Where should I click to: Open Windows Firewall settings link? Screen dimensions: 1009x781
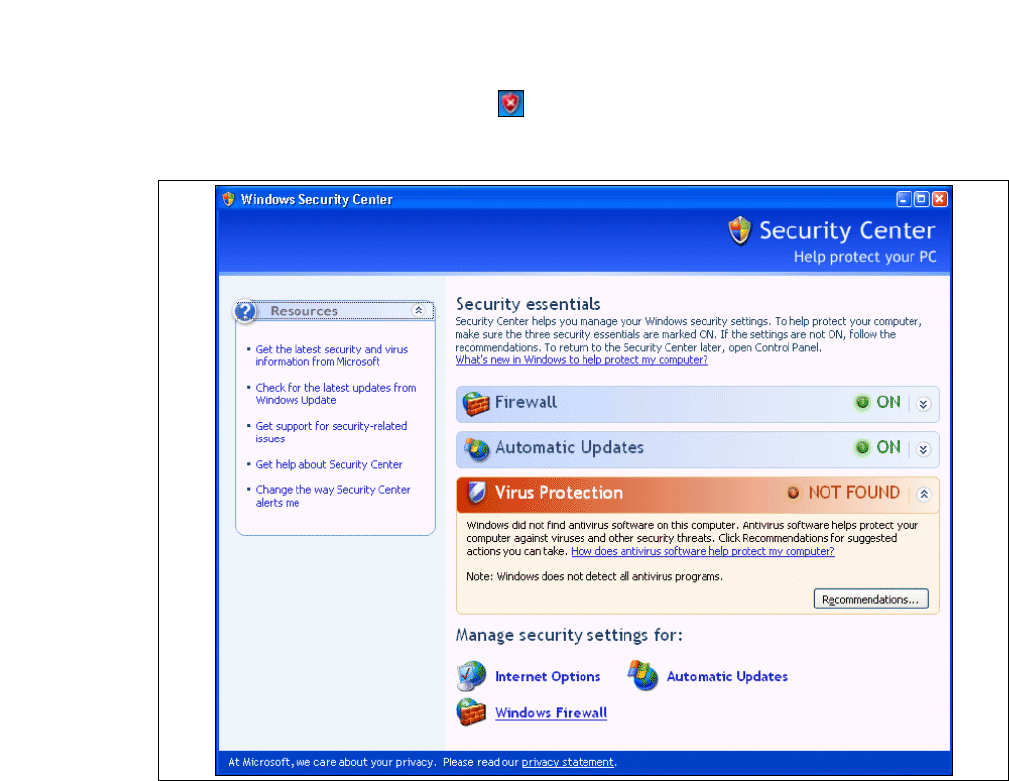tap(551, 713)
